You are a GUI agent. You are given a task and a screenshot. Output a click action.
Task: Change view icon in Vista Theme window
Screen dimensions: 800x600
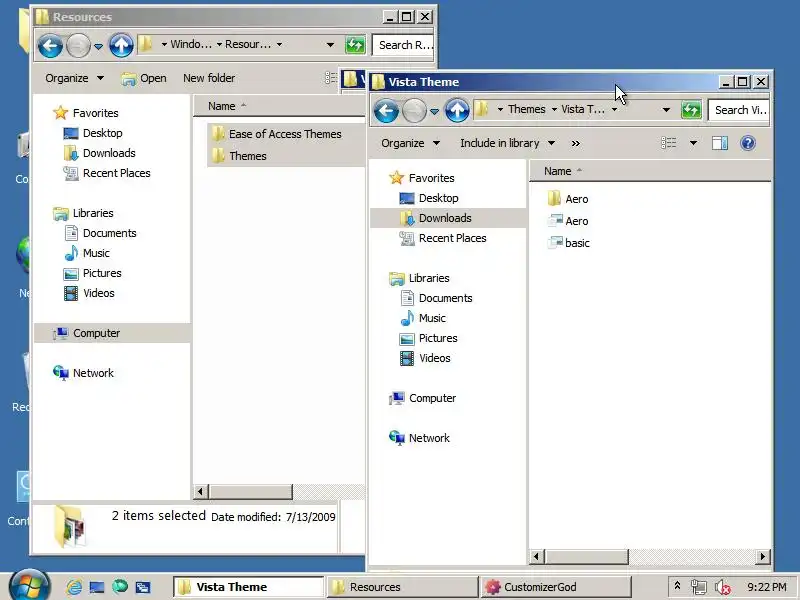point(668,143)
